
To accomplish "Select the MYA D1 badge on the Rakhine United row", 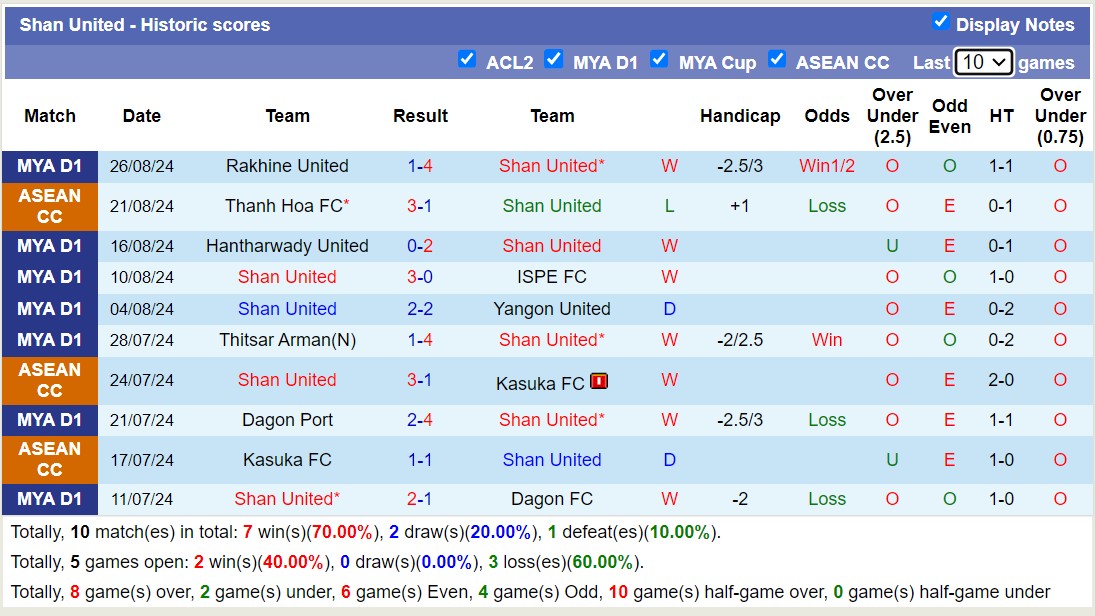I will [49, 166].
